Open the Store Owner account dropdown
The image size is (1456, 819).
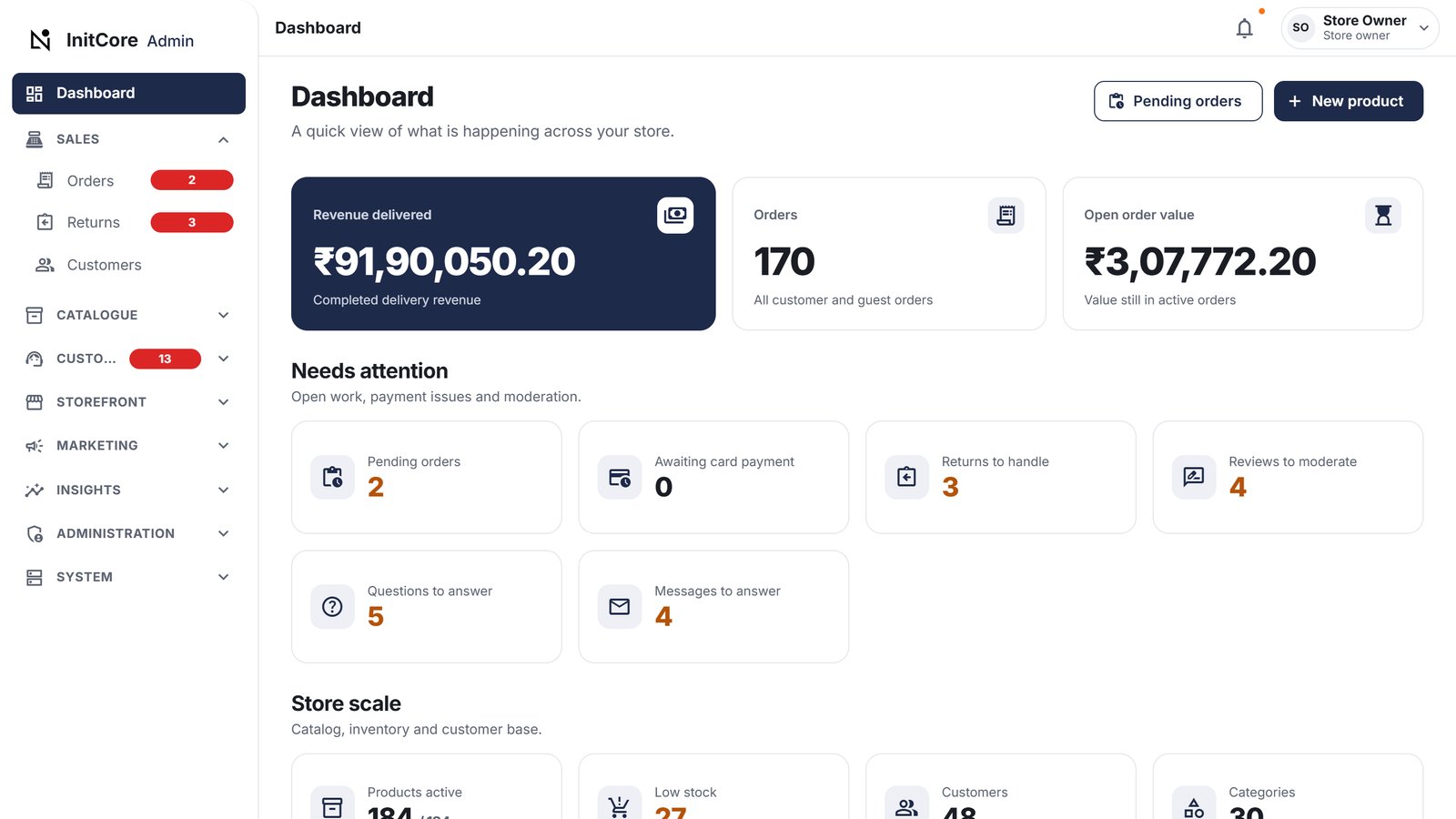point(1360,28)
